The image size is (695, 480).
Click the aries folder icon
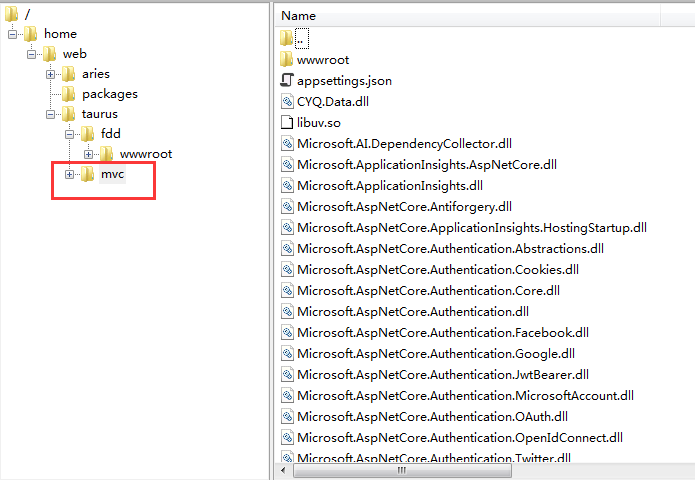(x=69, y=74)
